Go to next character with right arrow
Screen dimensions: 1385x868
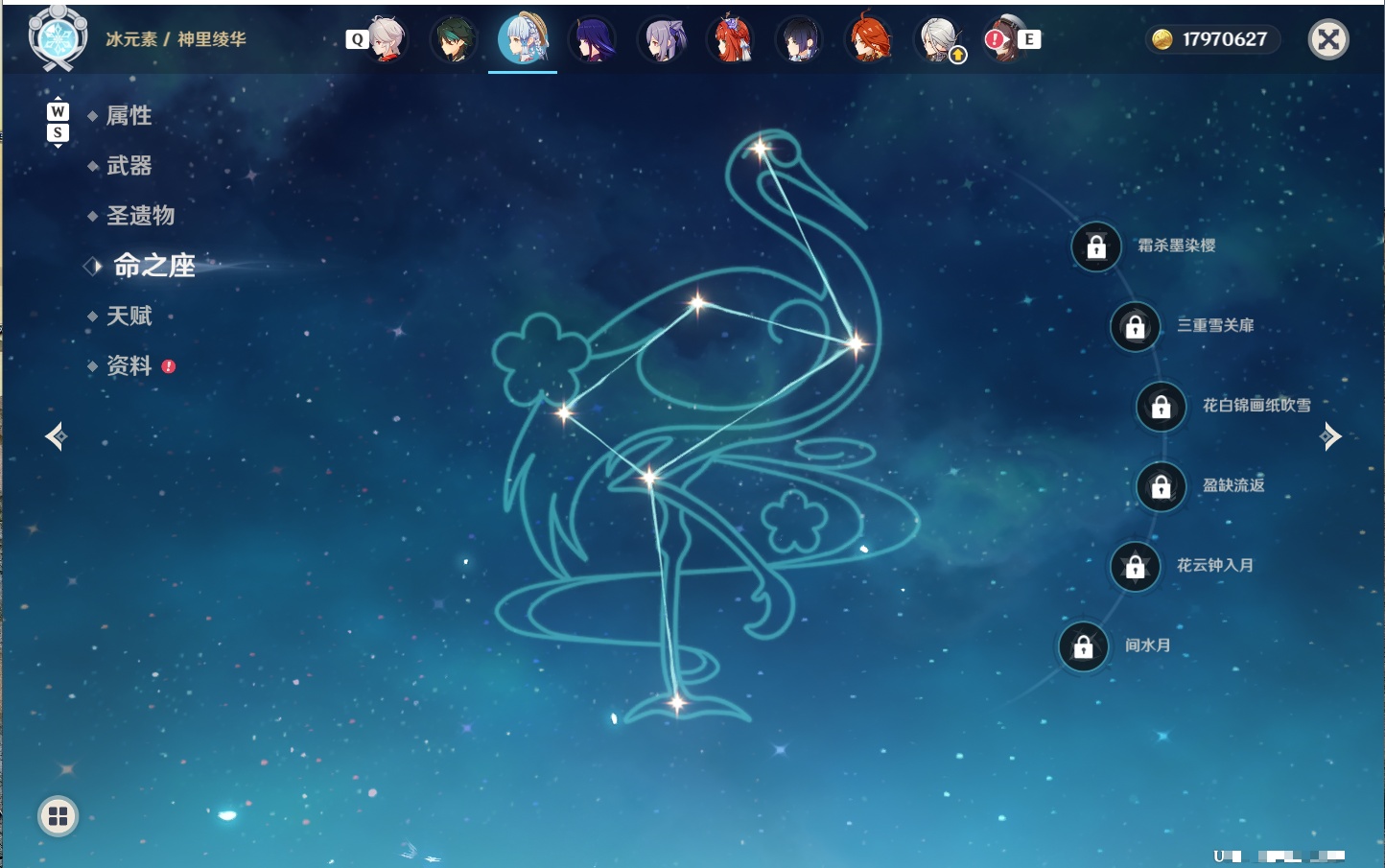tap(1330, 436)
